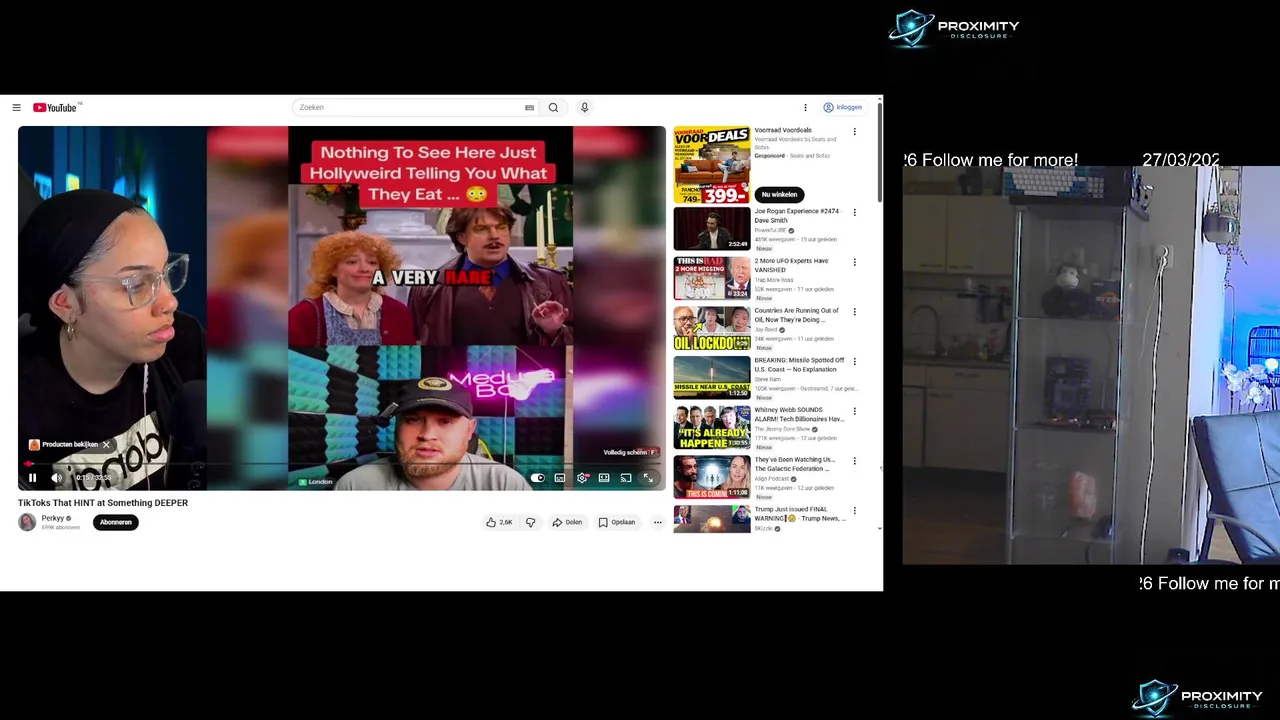This screenshot has height=720, width=1280.
Task: Click the Delen share button
Action: (567, 522)
